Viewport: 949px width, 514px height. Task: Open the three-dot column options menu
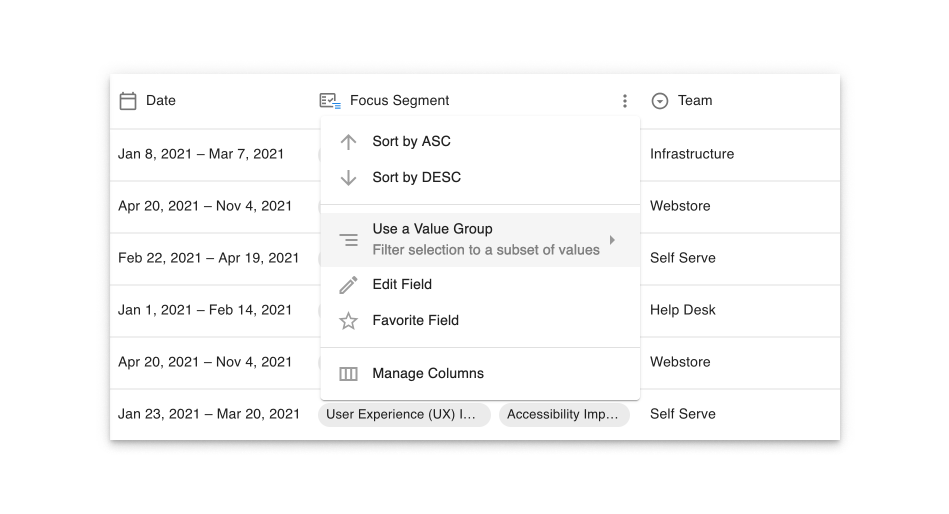pos(625,101)
